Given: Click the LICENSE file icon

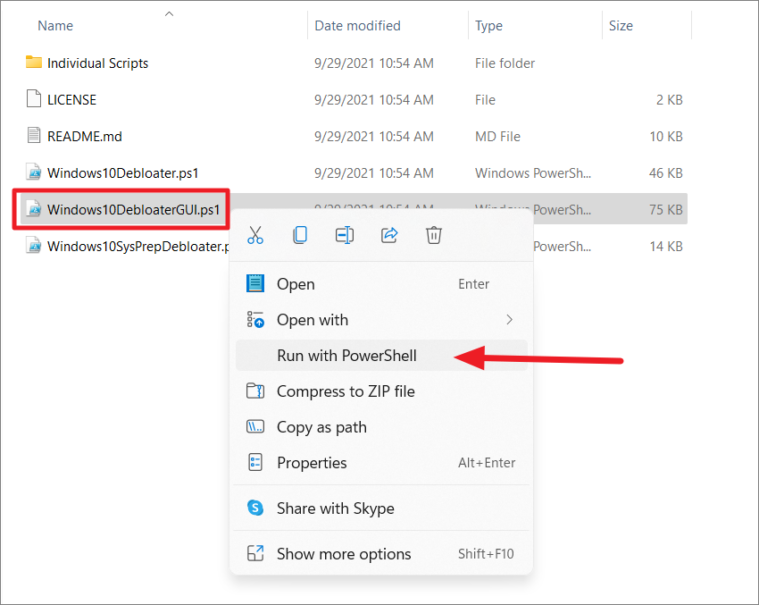Looking at the screenshot, I should tap(33, 98).
